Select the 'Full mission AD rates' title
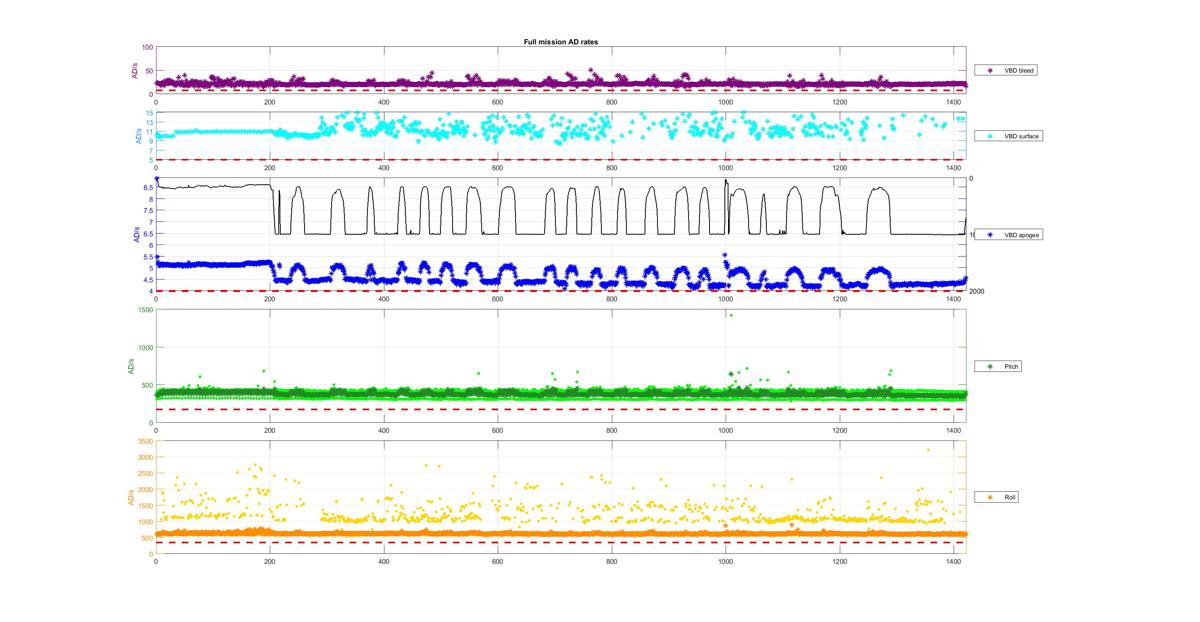The height and width of the screenshot is (622, 1200). pos(561,41)
